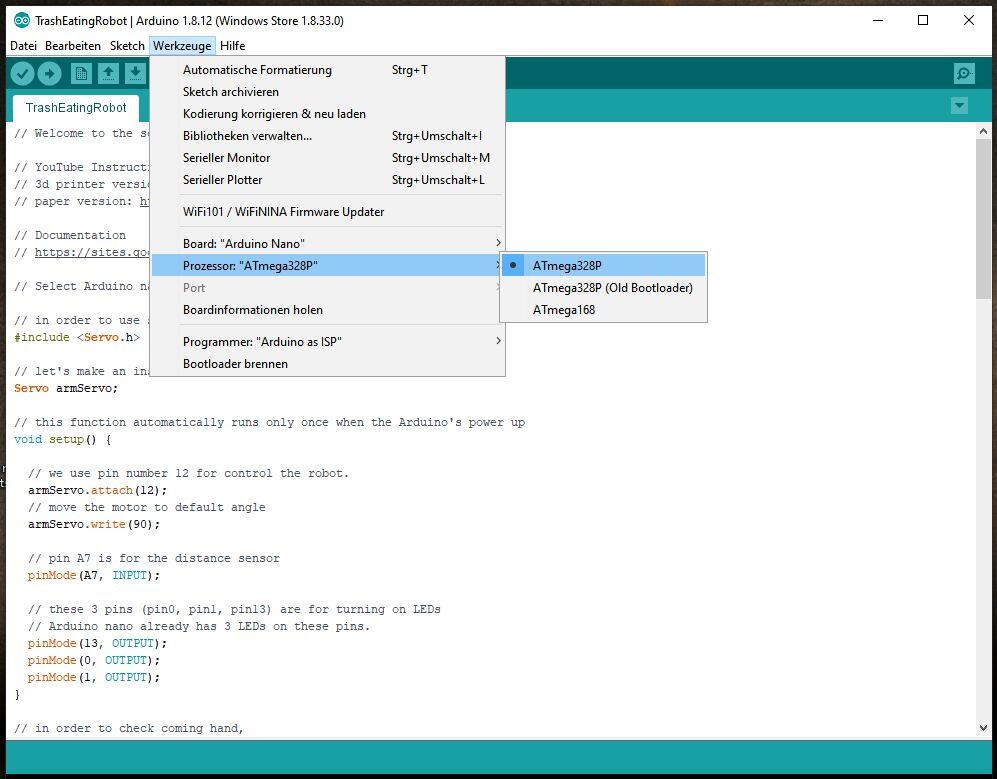997x779 pixels.
Task: Open the Serial Monitor magnifier icon
Action: [x=964, y=73]
